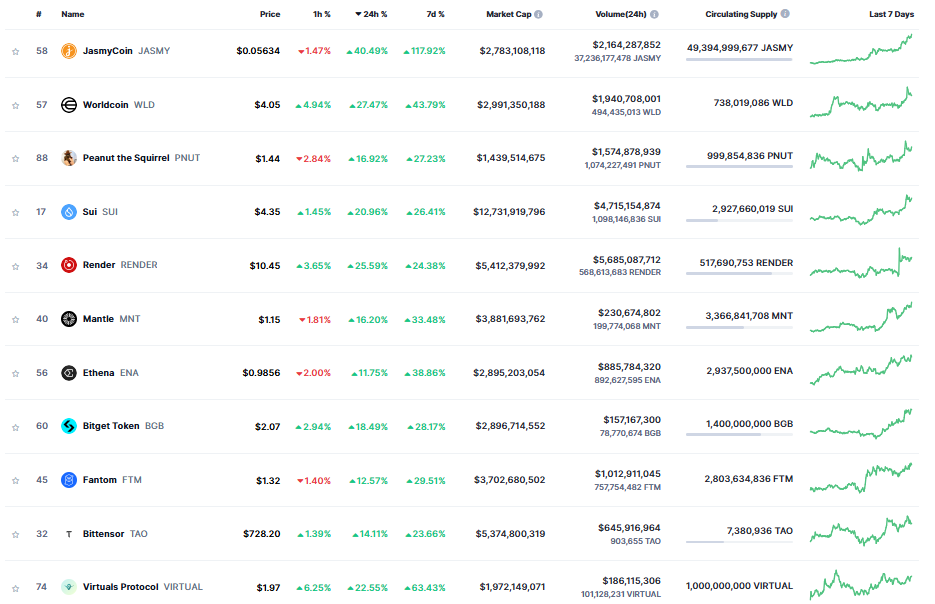Click Render circulating supply progress bar

[x=739, y=274]
